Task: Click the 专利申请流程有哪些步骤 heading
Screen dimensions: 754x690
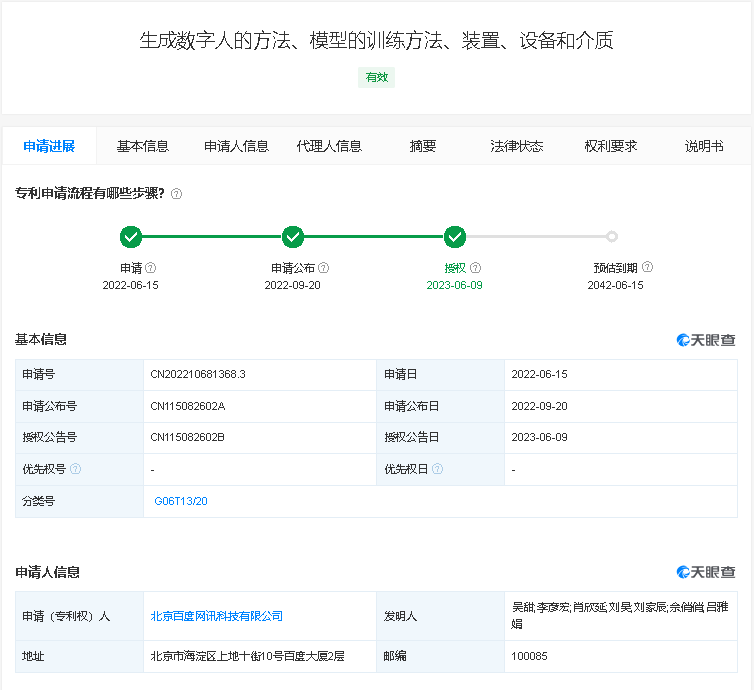Action: [90, 193]
